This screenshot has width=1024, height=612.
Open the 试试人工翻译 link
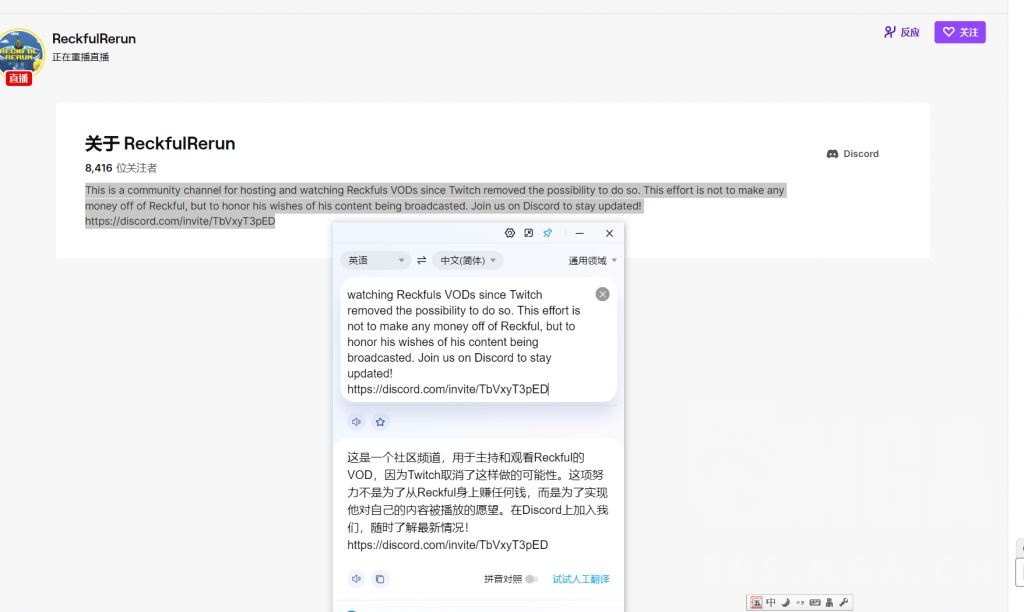click(579, 578)
